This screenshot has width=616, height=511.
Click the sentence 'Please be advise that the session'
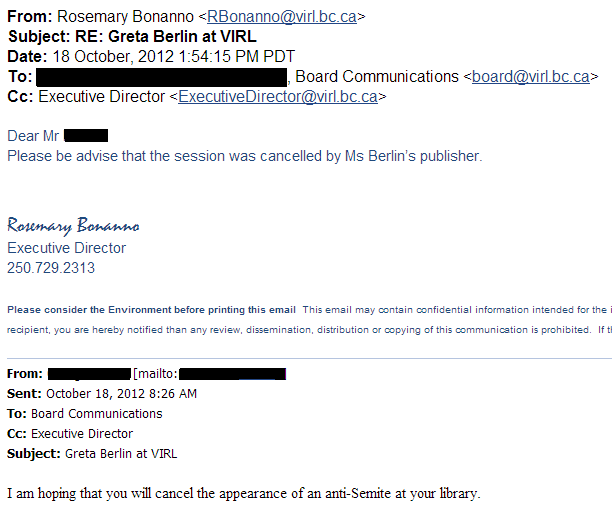244,156
